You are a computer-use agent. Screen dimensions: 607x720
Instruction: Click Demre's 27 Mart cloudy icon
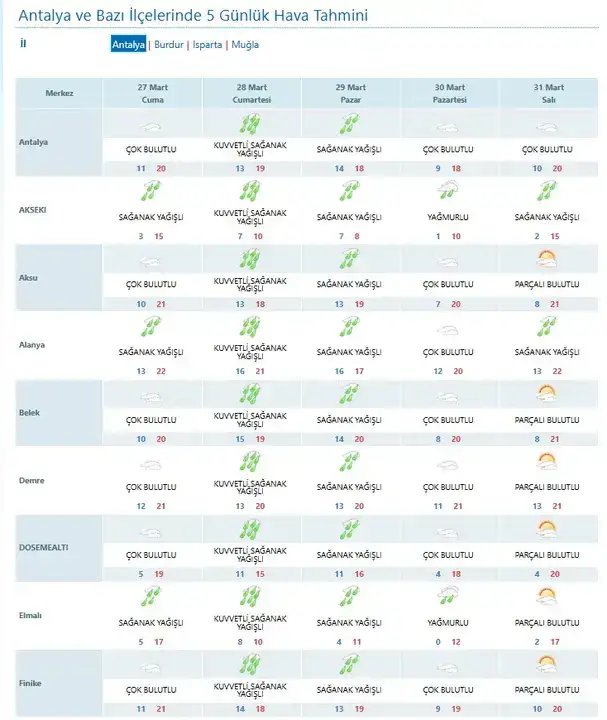[152, 463]
